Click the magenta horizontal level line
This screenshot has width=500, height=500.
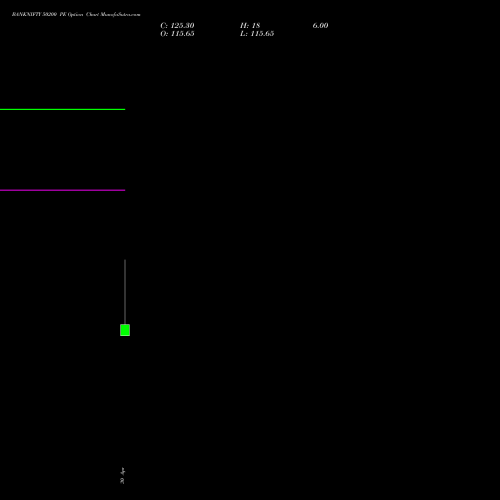(62, 190)
